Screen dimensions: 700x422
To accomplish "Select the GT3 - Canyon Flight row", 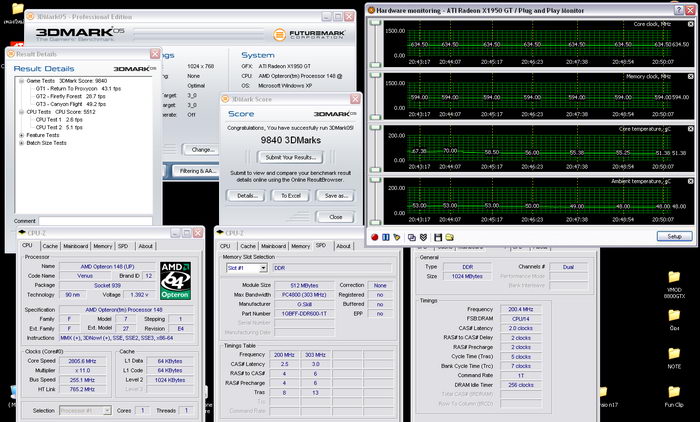I will click(x=71, y=104).
